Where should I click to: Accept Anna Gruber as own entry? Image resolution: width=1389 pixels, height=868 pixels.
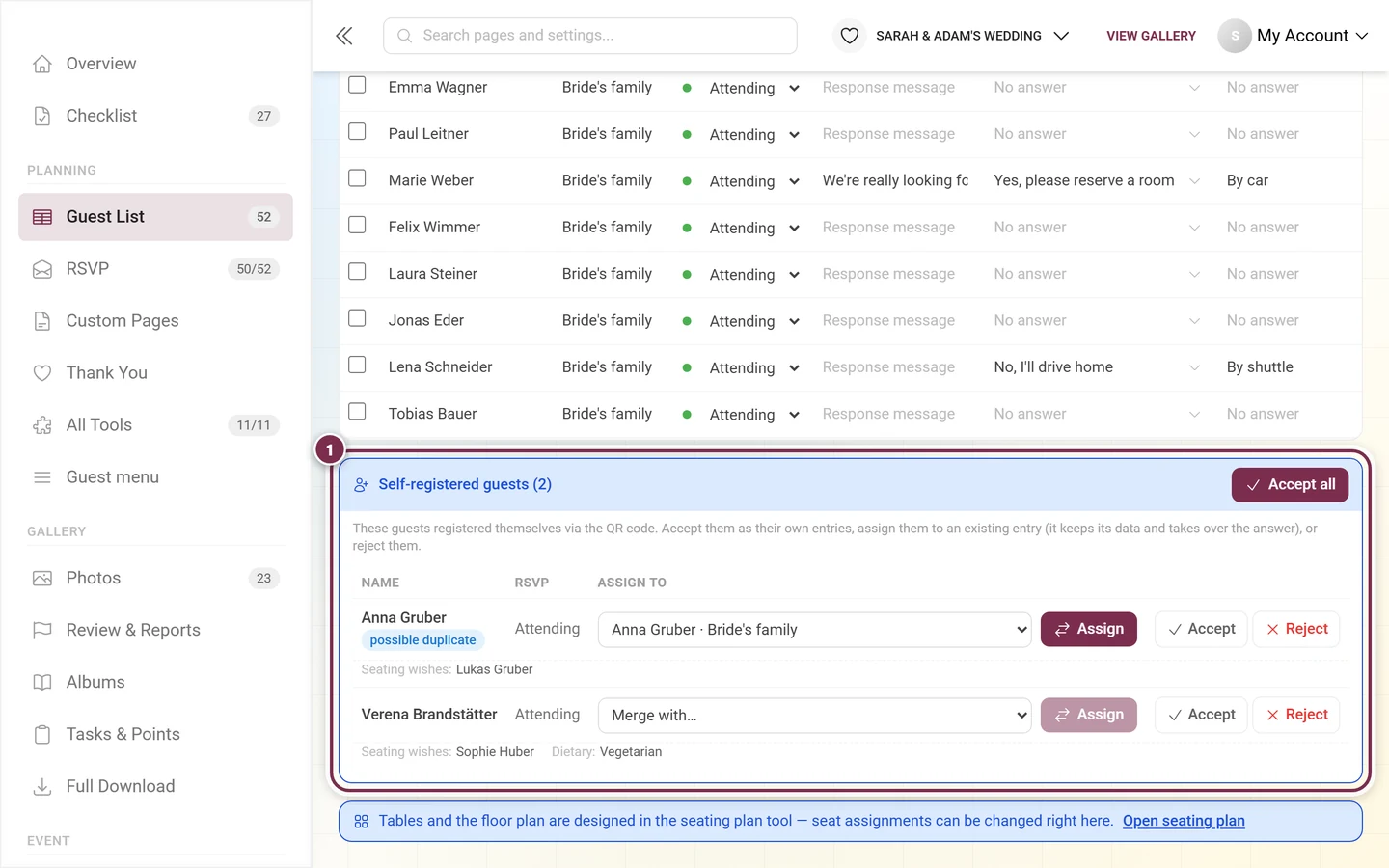point(1201,630)
